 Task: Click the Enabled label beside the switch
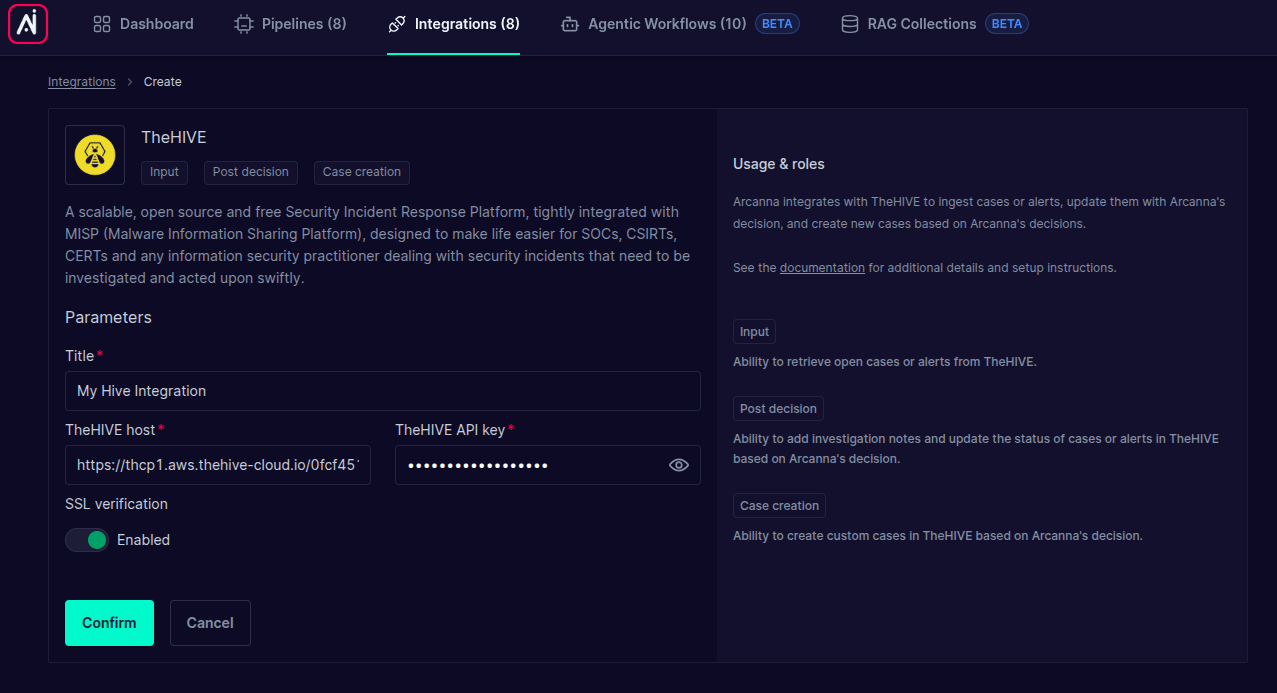[143, 540]
